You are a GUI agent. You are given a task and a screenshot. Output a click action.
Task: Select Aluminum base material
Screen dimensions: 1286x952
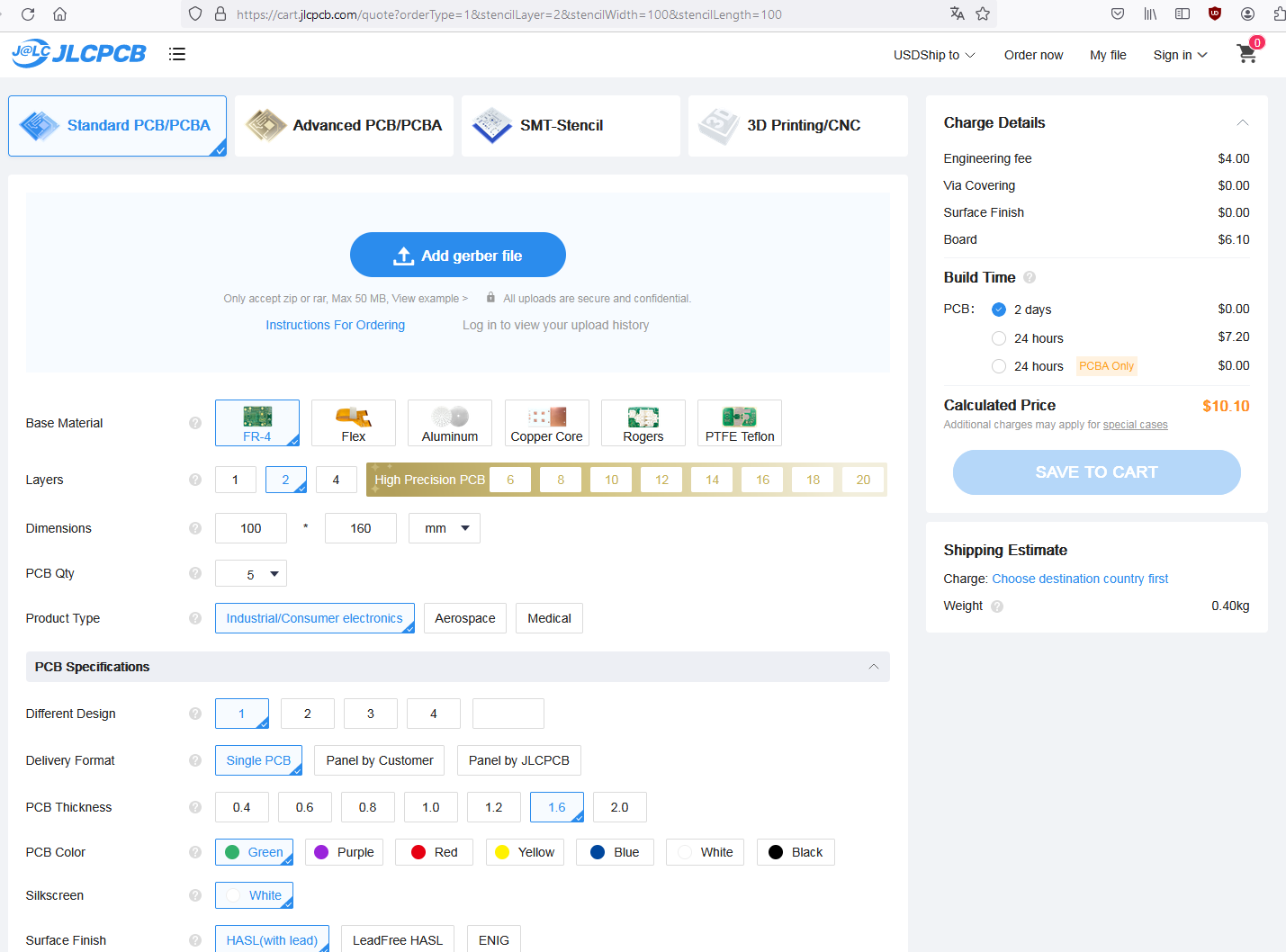(450, 423)
